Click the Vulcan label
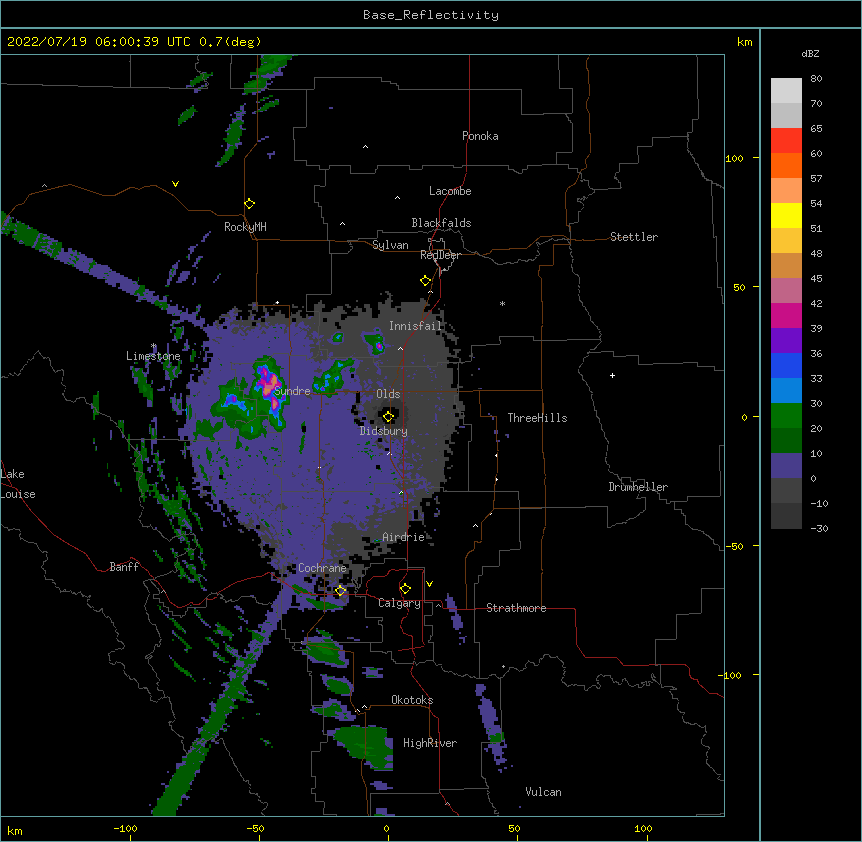The image size is (862, 842). point(543,792)
